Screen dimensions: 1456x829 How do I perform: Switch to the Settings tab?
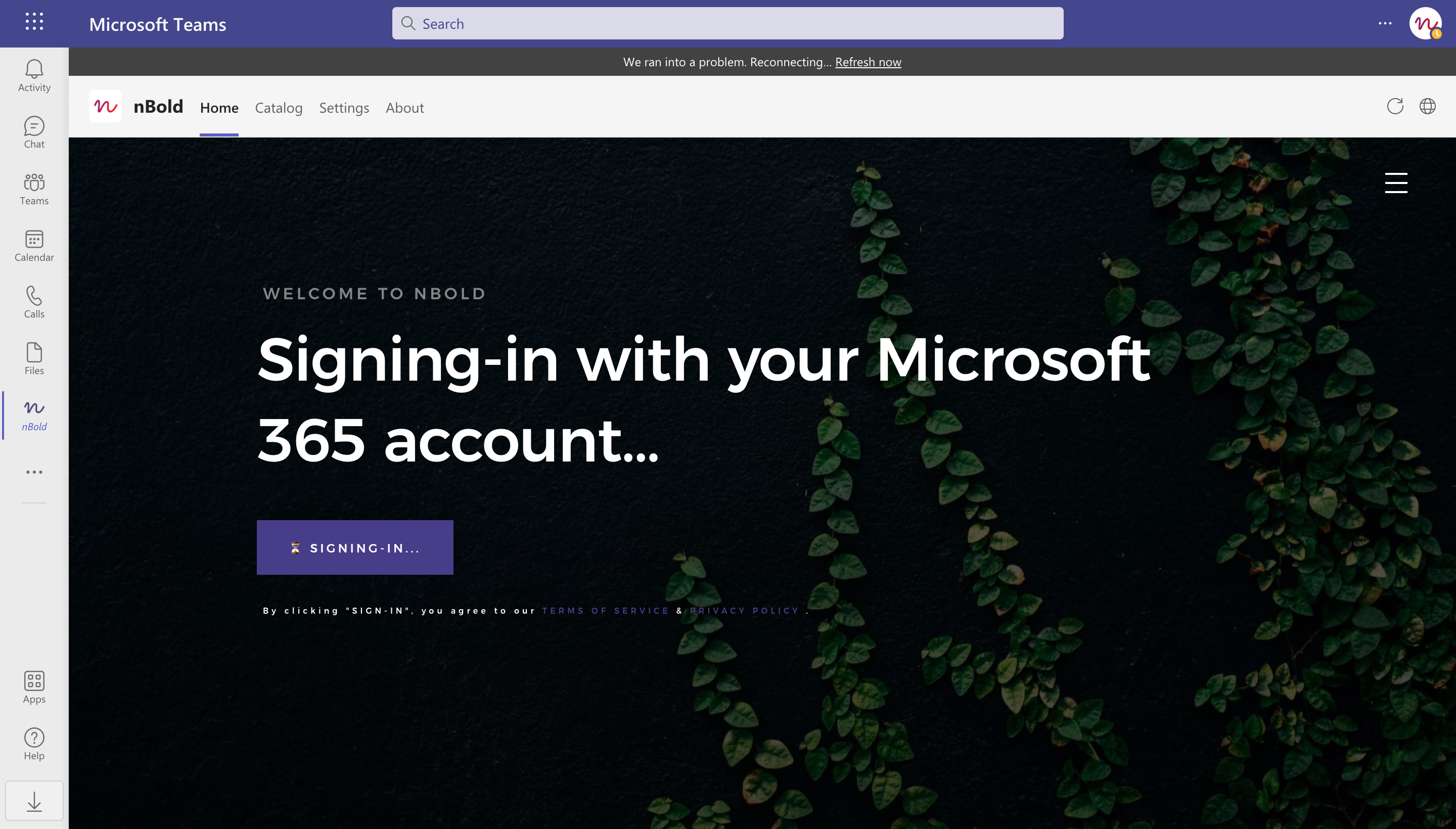click(x=344, y=108)
